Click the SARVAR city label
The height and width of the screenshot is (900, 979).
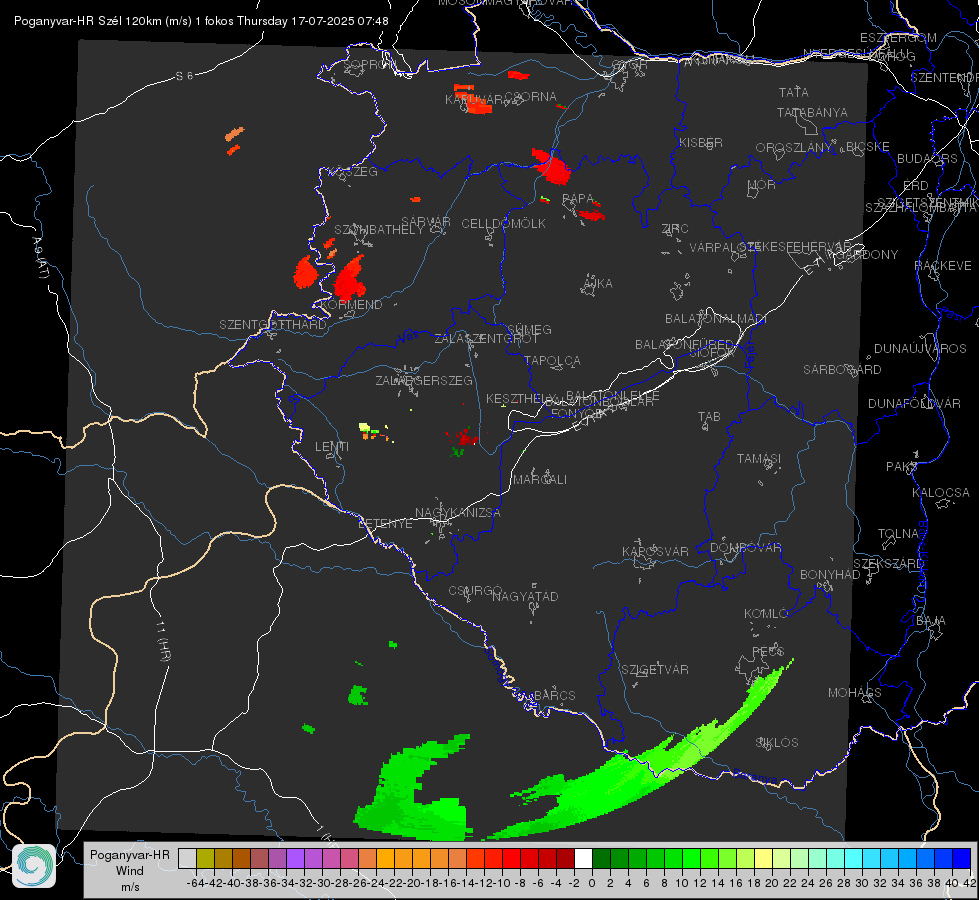426,222
